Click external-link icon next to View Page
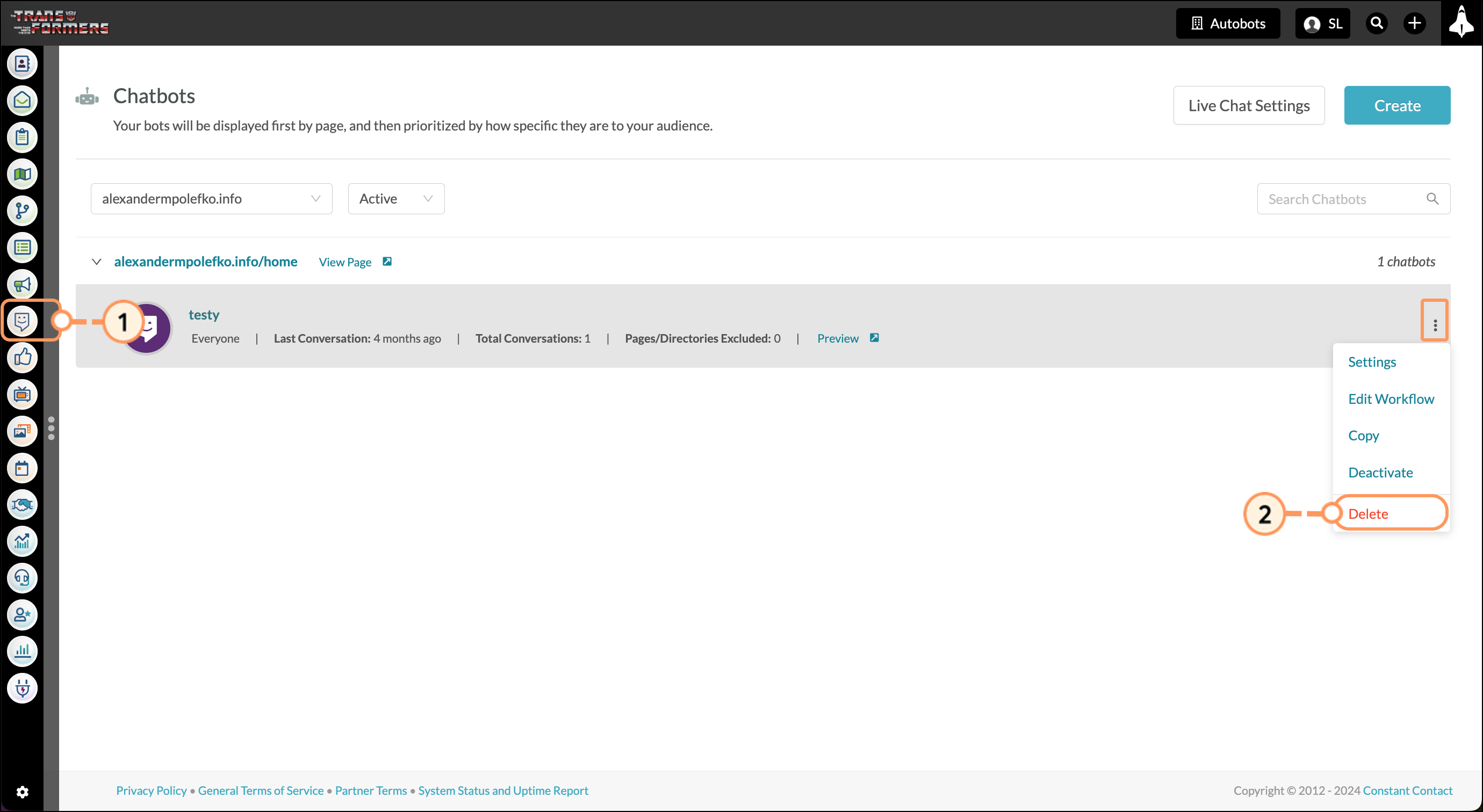 [387, 262]
